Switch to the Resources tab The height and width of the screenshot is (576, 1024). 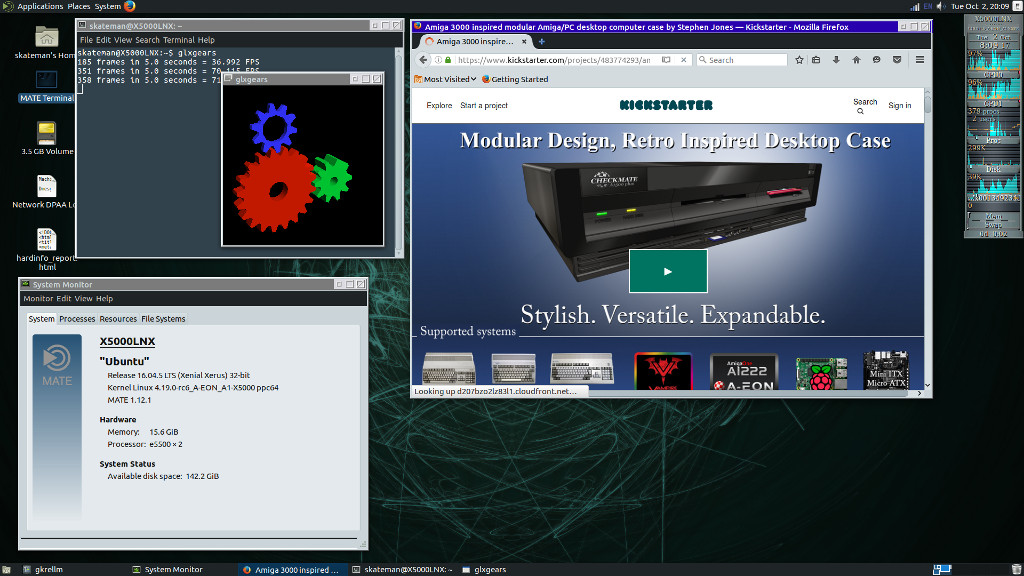tap(118, 319)
